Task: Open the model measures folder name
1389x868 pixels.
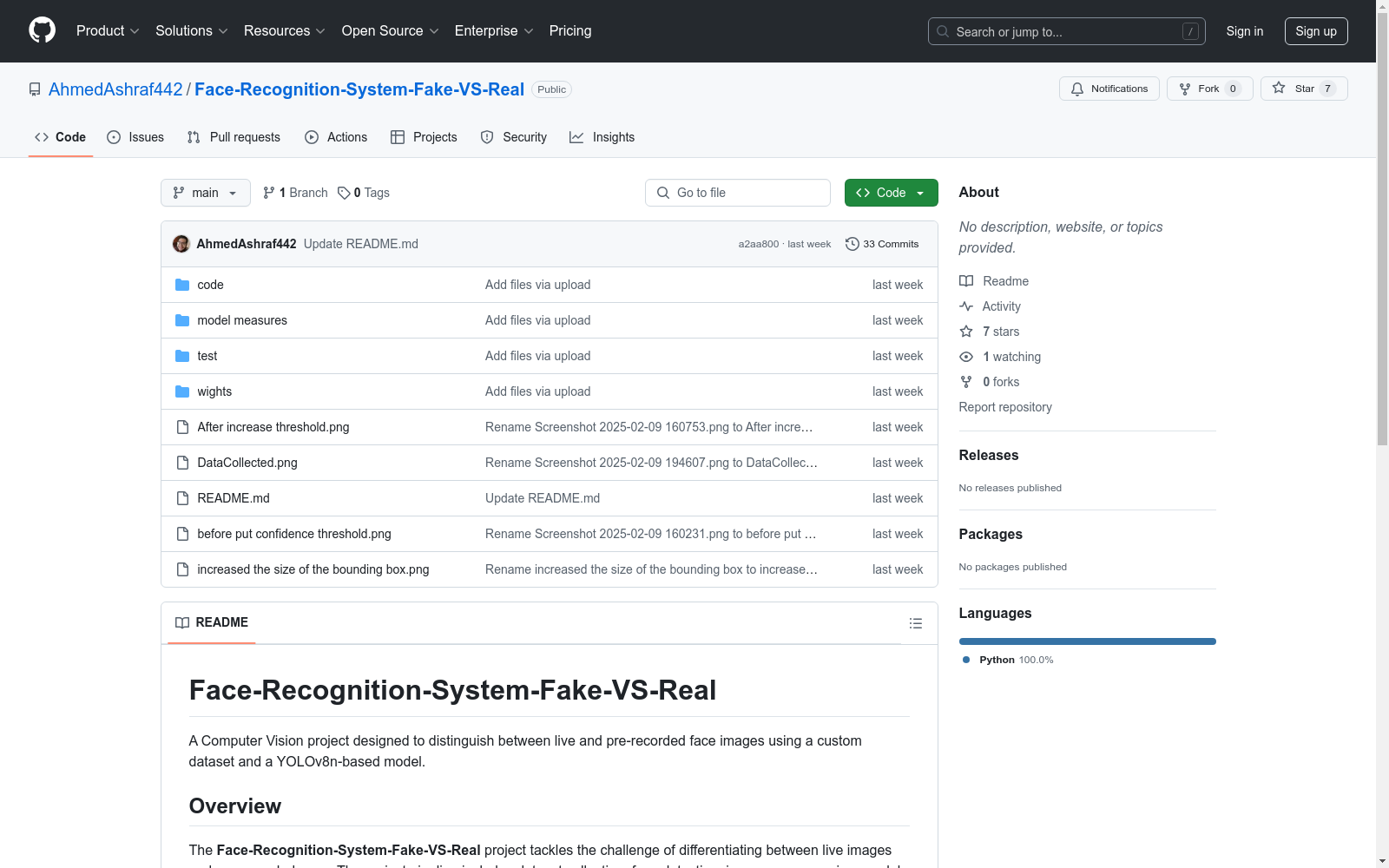Action: click(x=242, y=320)
